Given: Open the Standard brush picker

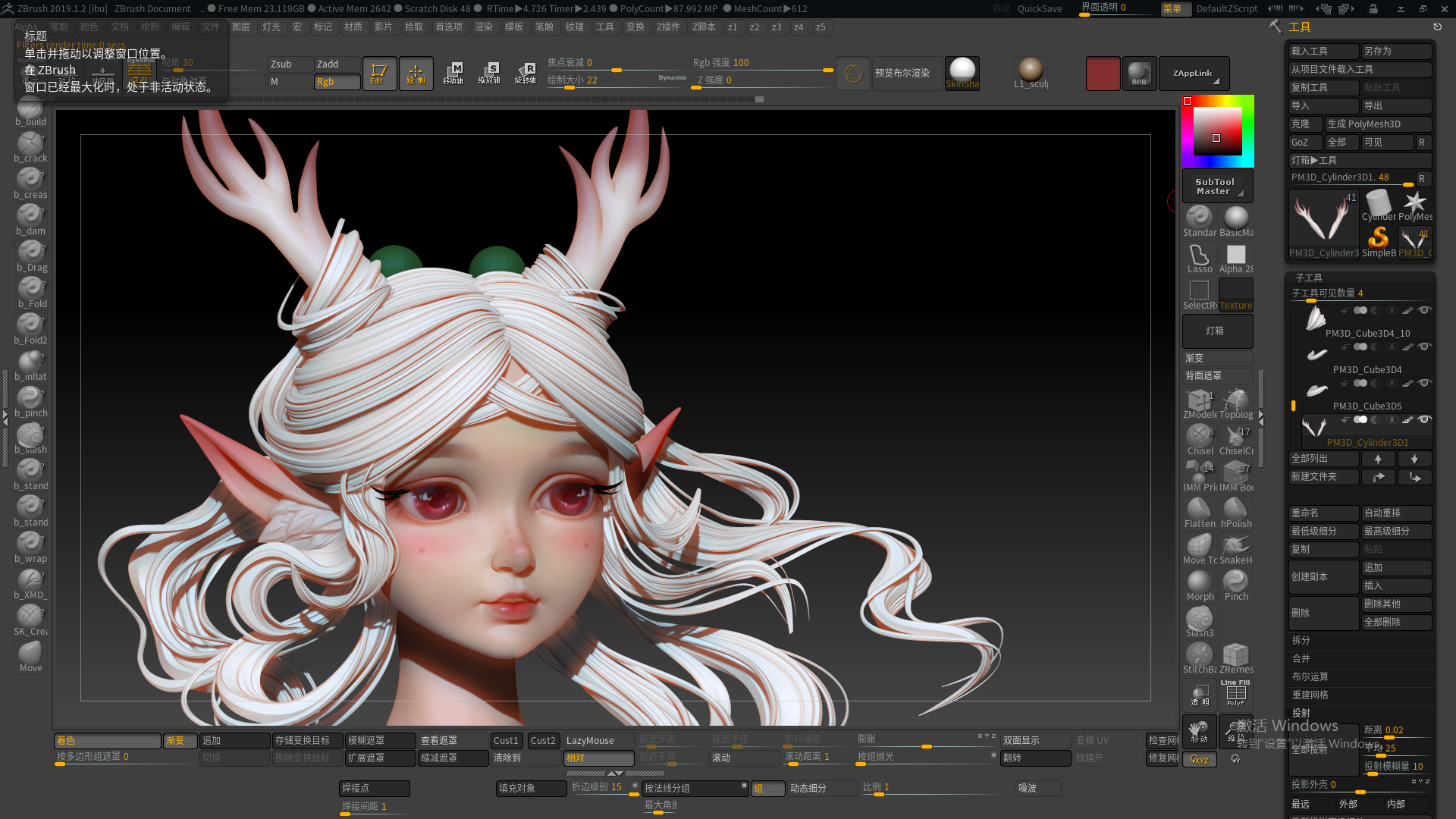Looking at the screenshot, I should click(x=1200, y=221).
